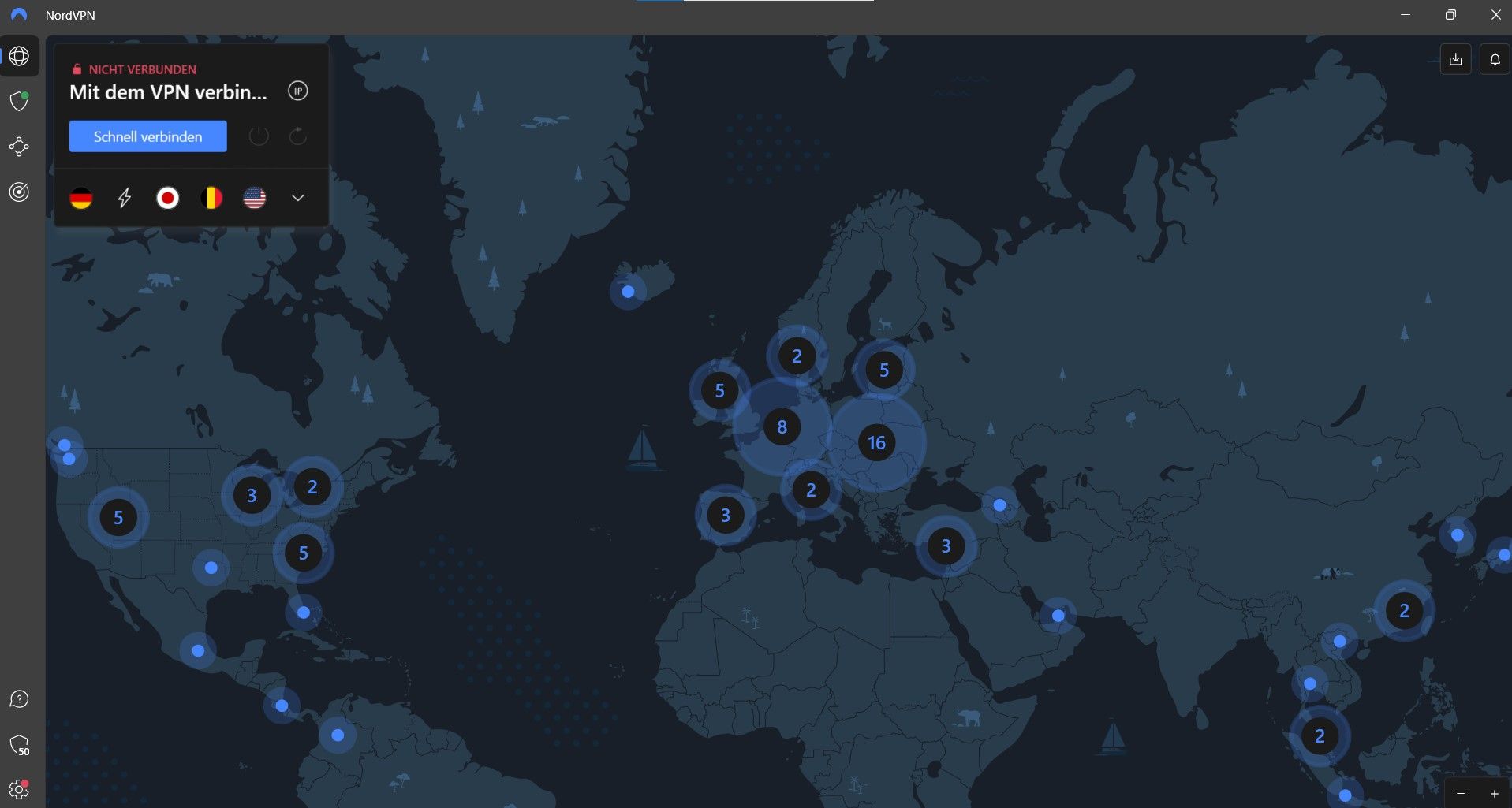
Task: Open the 5-server cluster on US West Coast
Action: (118, 517)
